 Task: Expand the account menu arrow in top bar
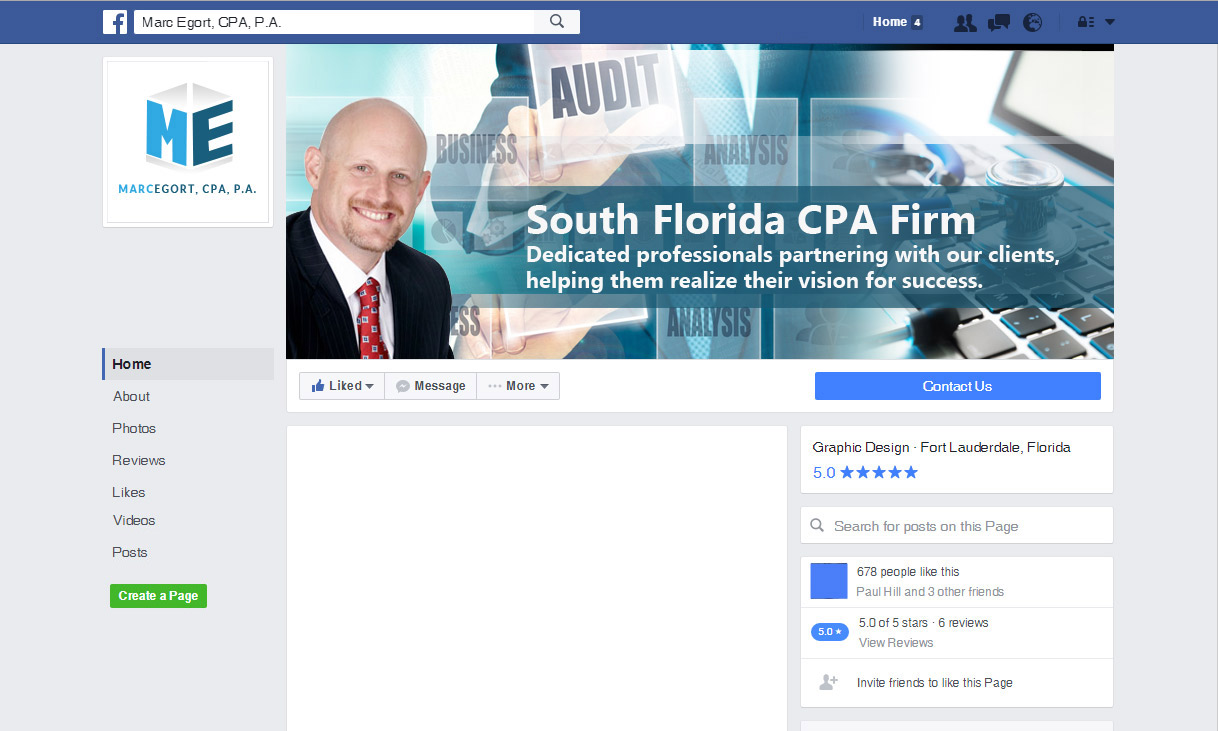point(1109,22)
